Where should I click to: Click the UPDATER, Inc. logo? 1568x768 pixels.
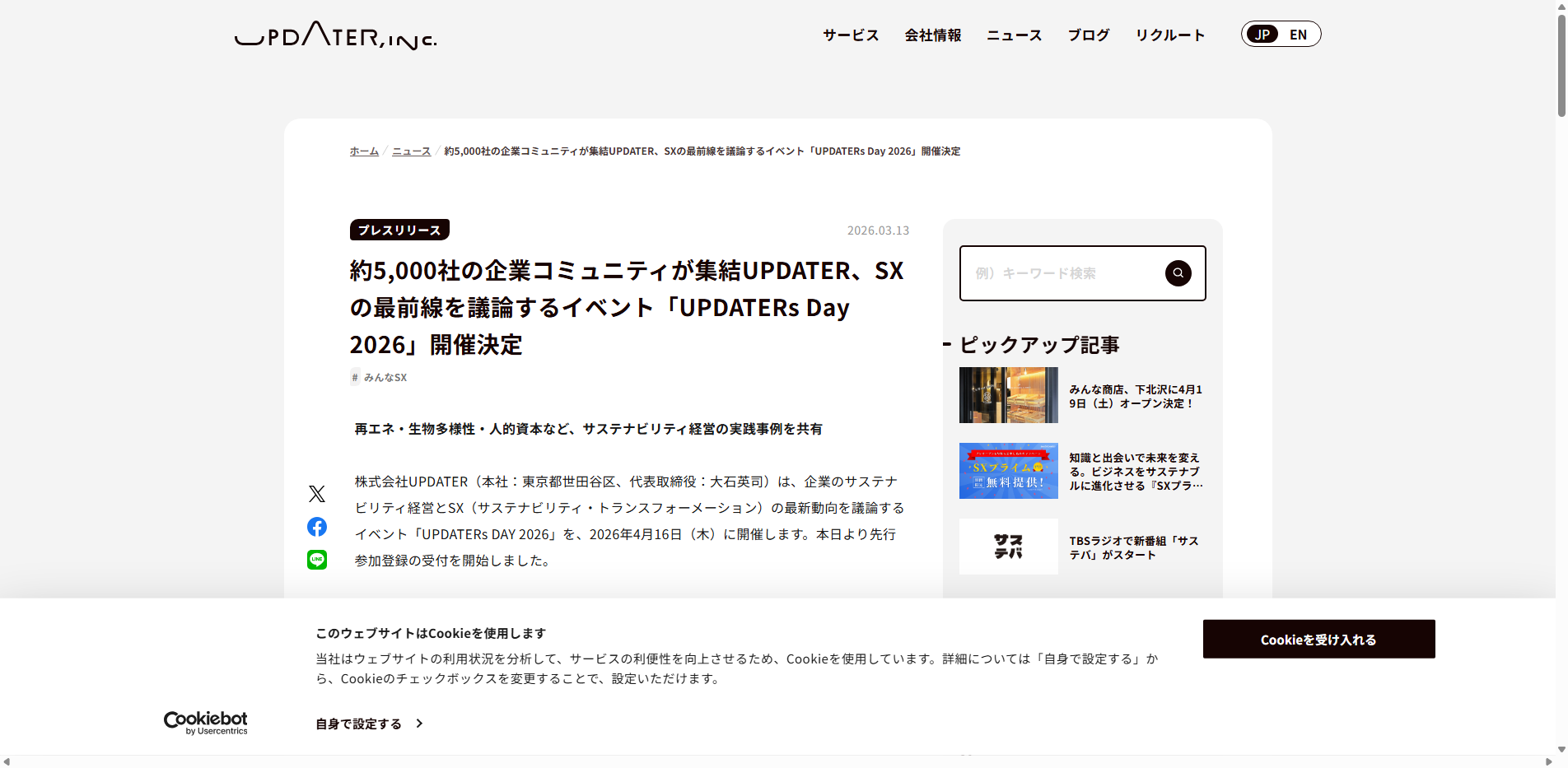point(334,37)
